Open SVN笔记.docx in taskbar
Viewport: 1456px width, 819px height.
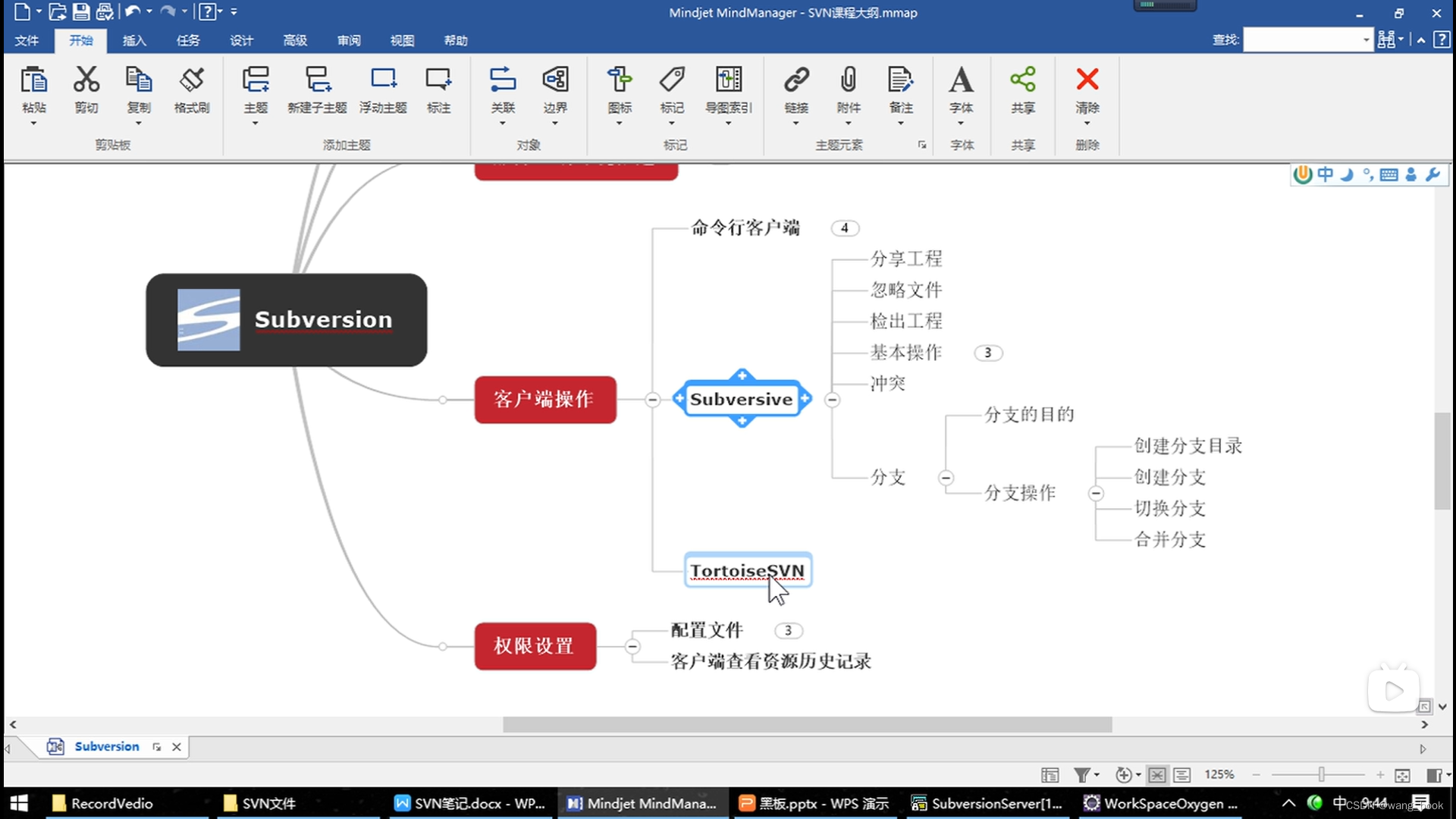(471, 803)
